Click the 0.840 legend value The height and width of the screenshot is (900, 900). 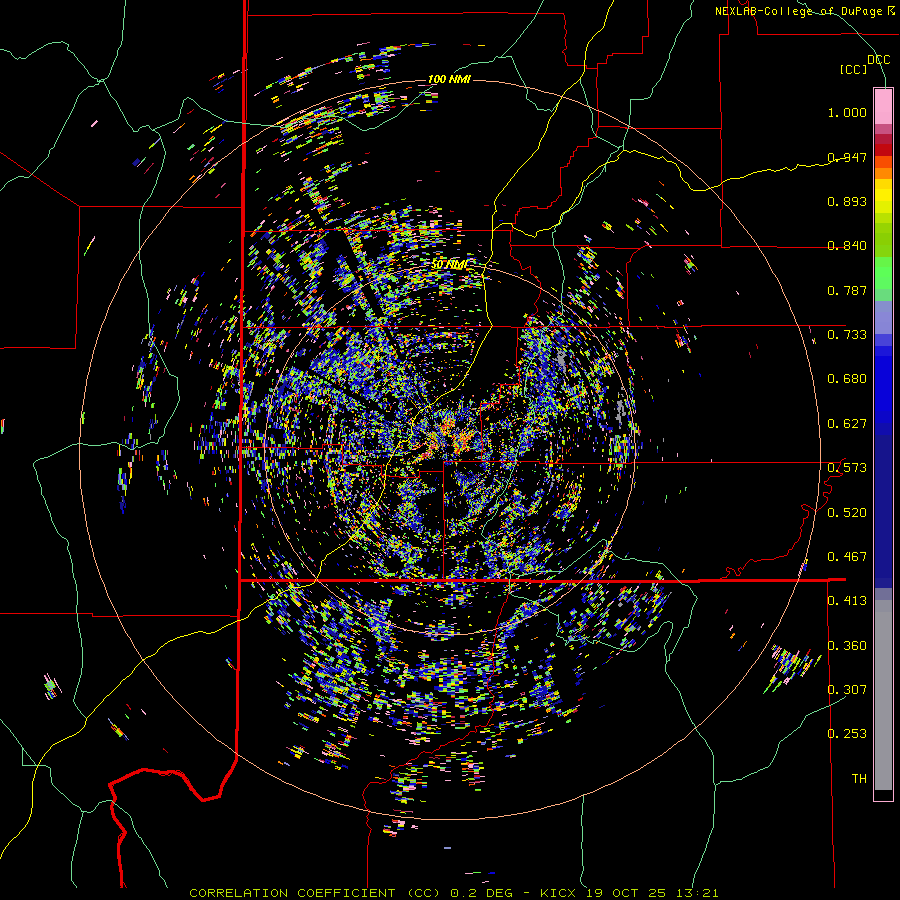click(847, 246)
